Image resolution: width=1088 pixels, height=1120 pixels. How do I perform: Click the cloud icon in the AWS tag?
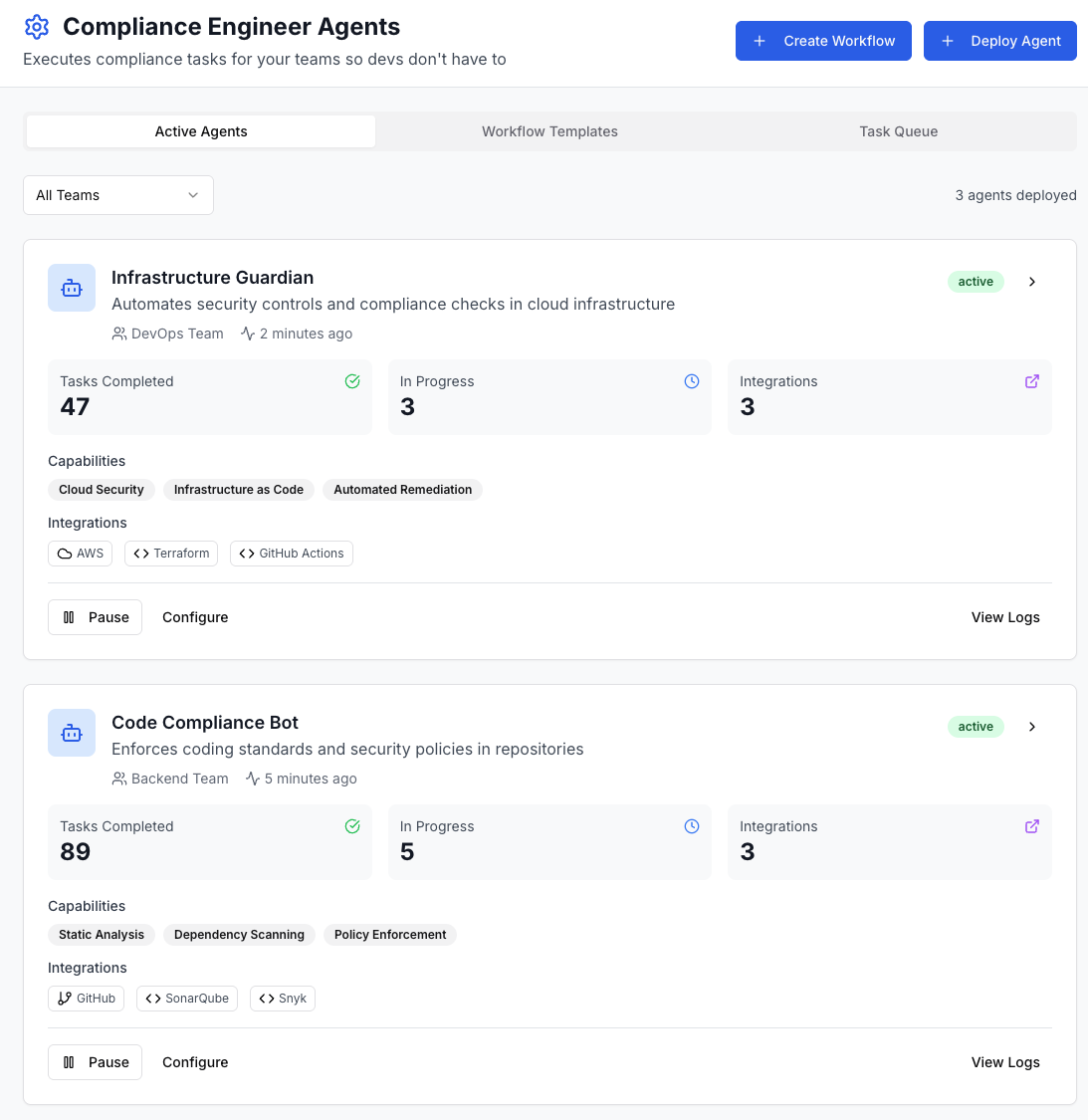tap(65, 554)
